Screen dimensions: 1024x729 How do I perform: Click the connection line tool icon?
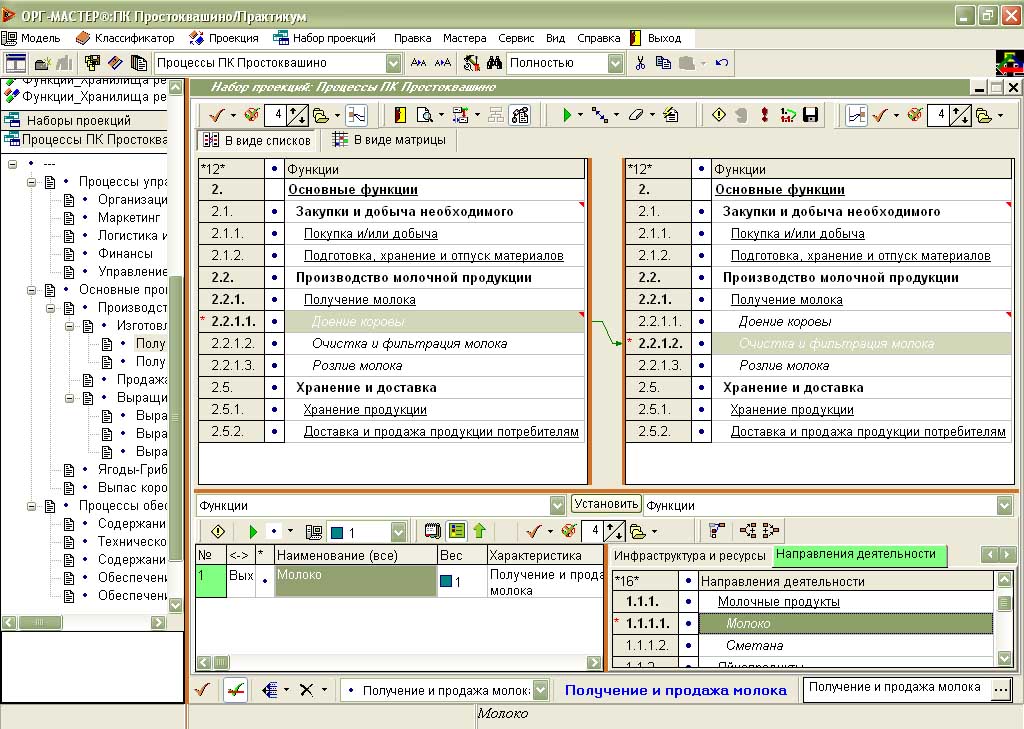click(599, 116)
